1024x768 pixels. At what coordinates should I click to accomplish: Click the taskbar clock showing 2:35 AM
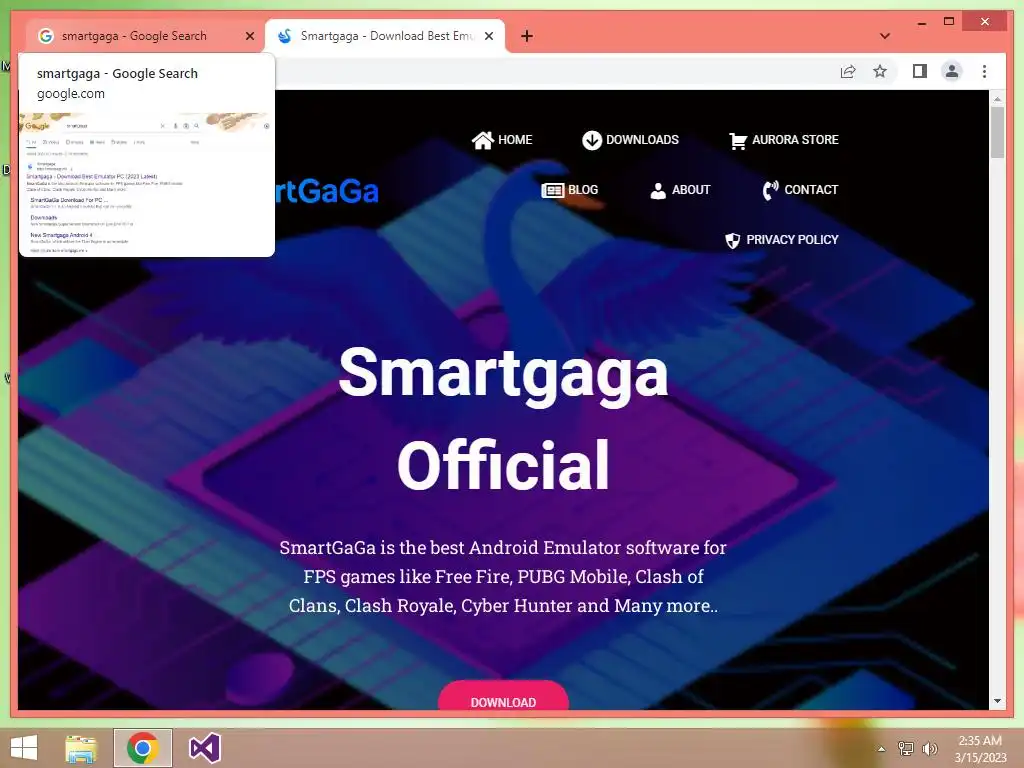click(980, 749)
